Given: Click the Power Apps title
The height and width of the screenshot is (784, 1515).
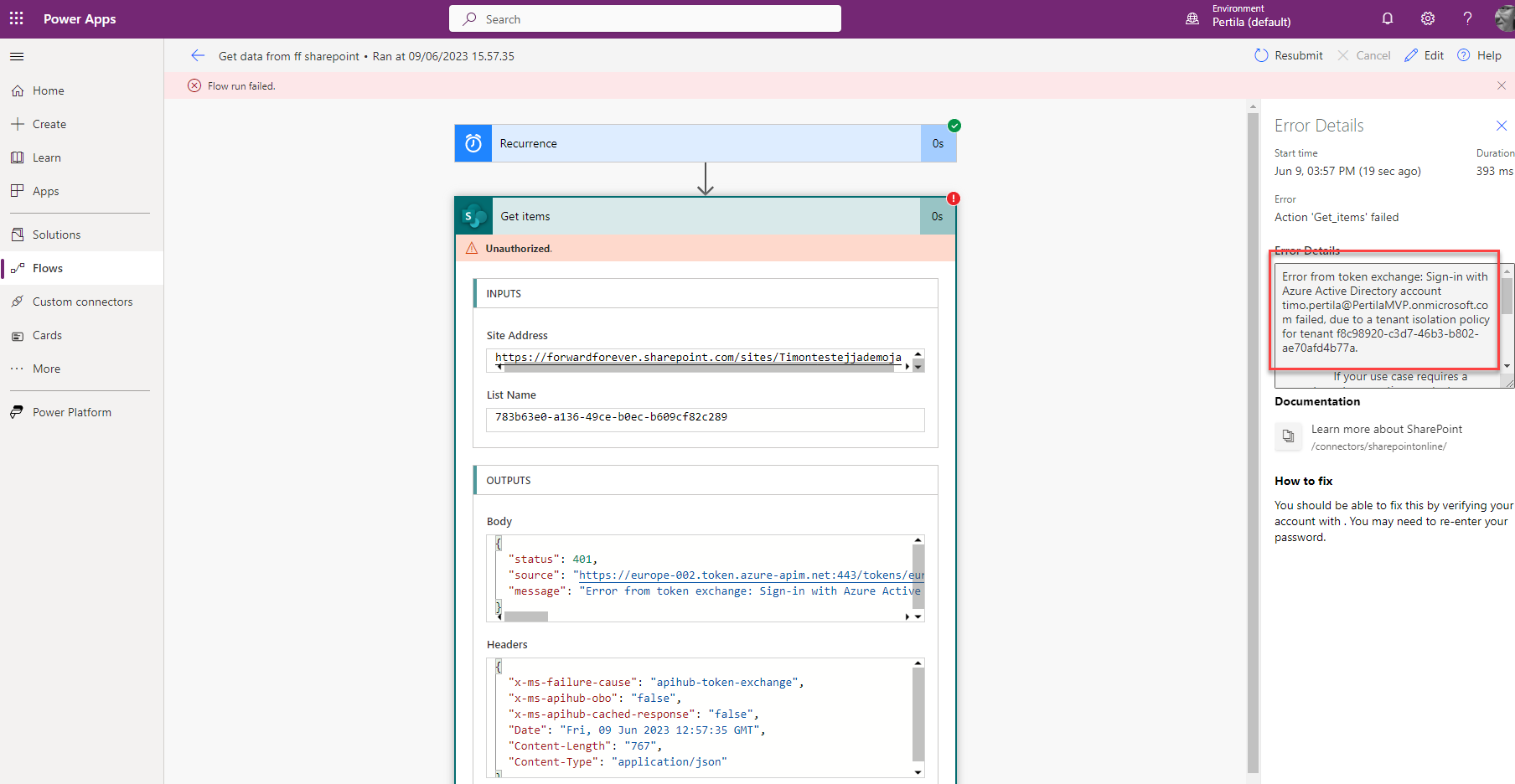Looking at the screenshot, I should [80, 18].
